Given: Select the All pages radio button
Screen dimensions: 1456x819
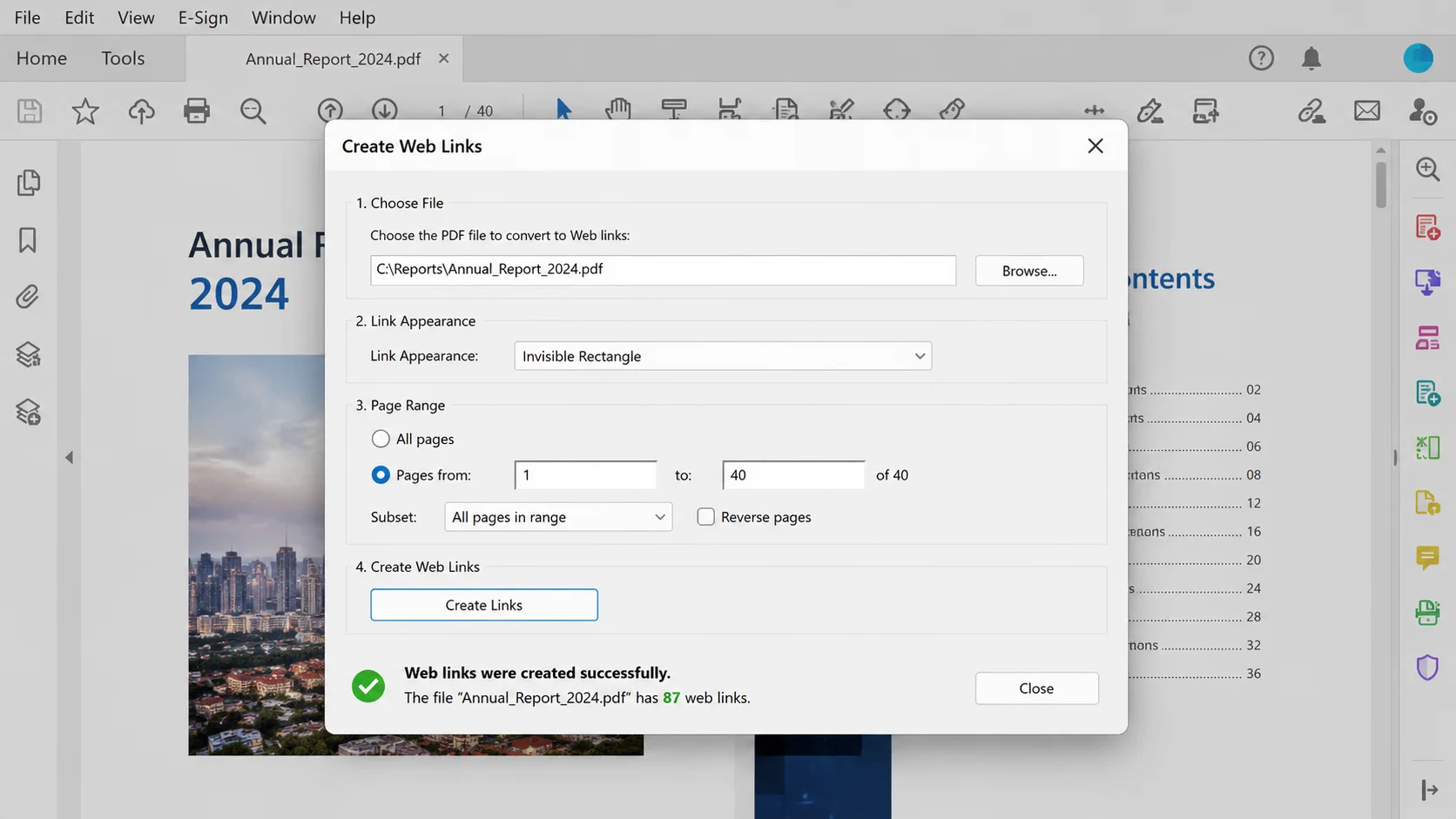Looking at the screenshot, I should (x=381, y=439).
